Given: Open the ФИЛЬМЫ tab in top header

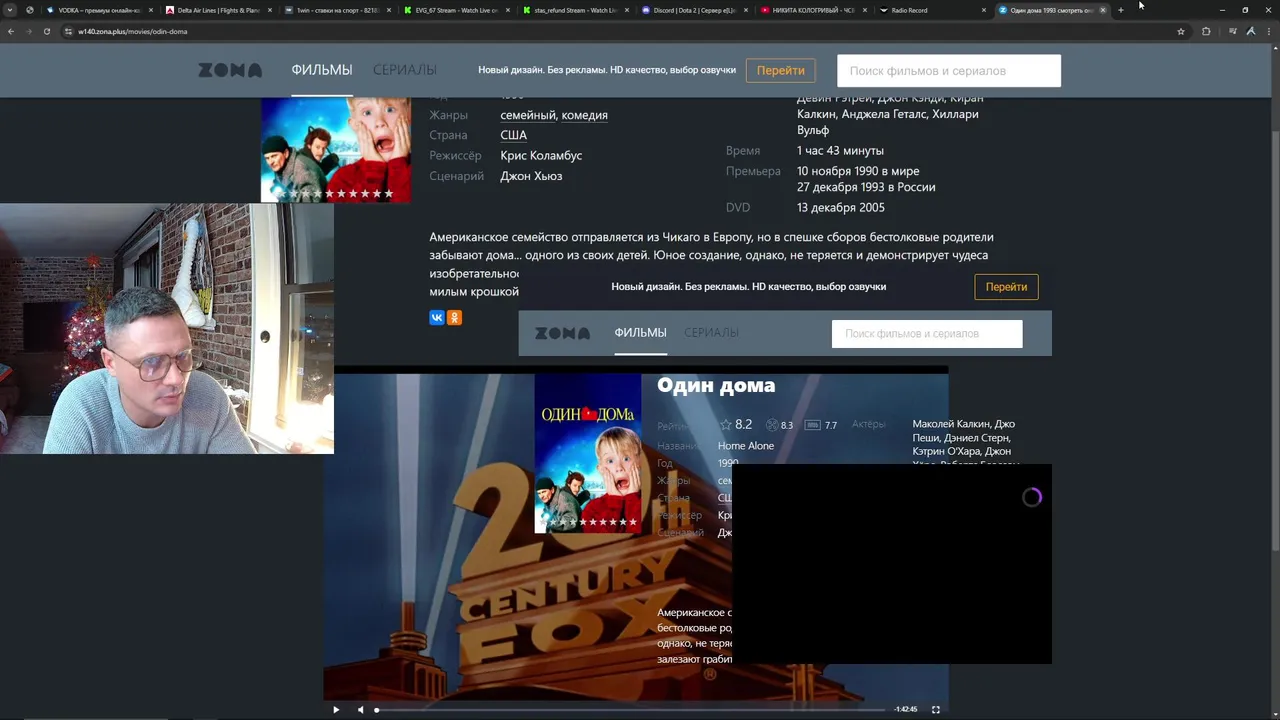Looking at the screenshot, I should 322,70.
